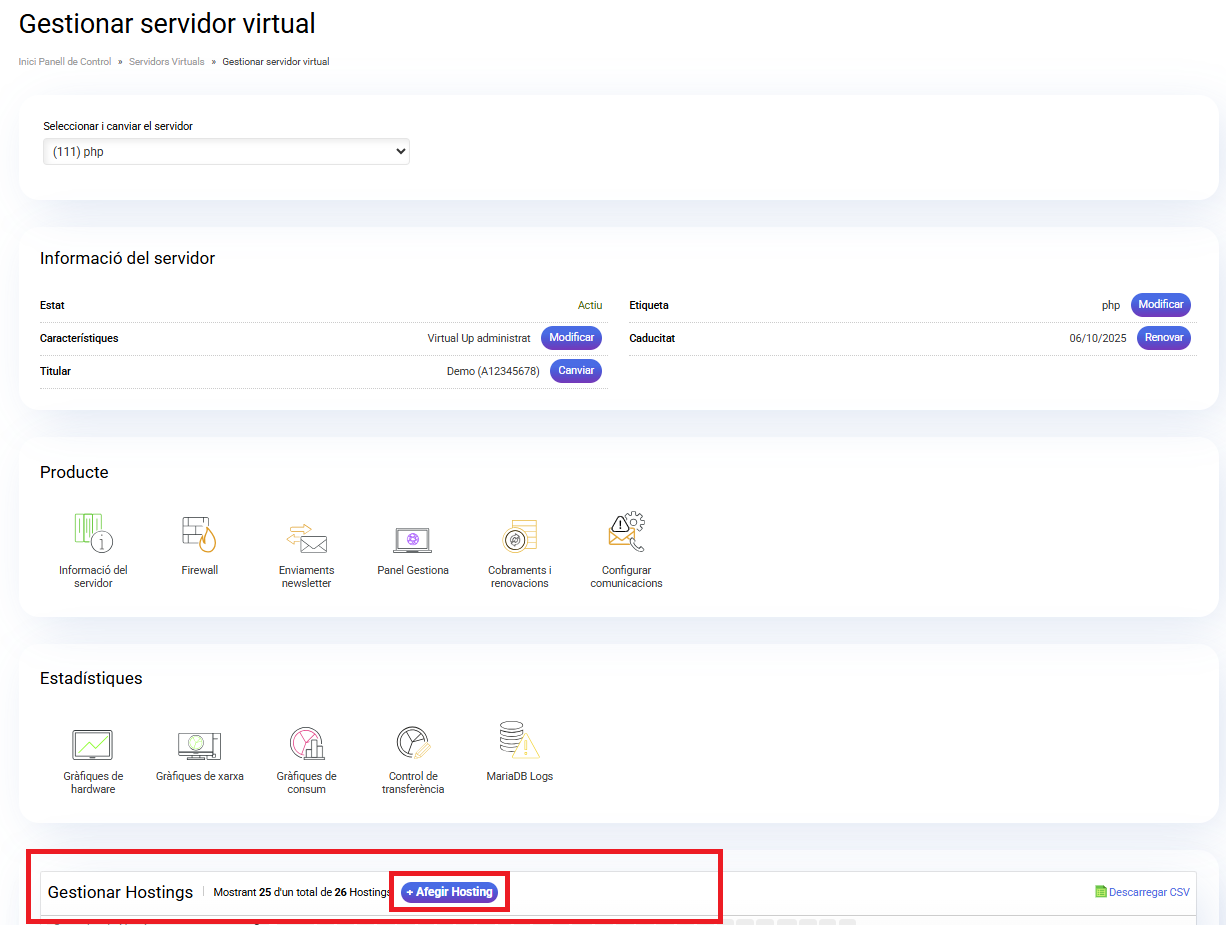Click Modificar next to php Etiqueta
This screenshot has width=1226, height=925.
[1160, 305]
